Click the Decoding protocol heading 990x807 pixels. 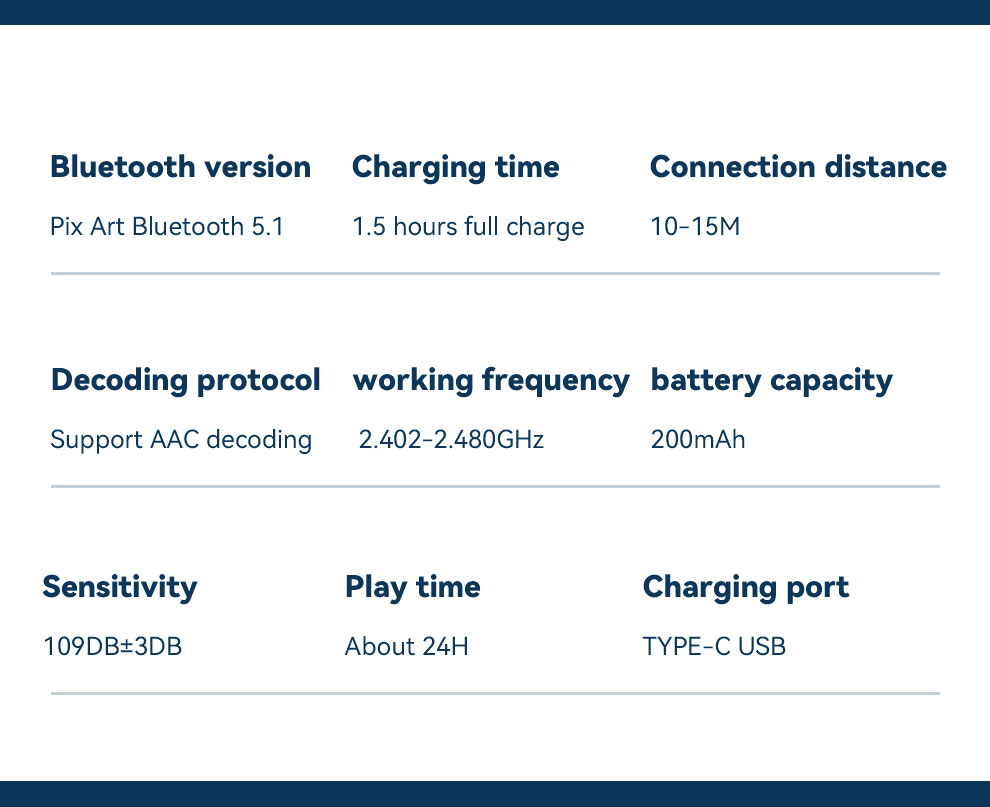186,381
